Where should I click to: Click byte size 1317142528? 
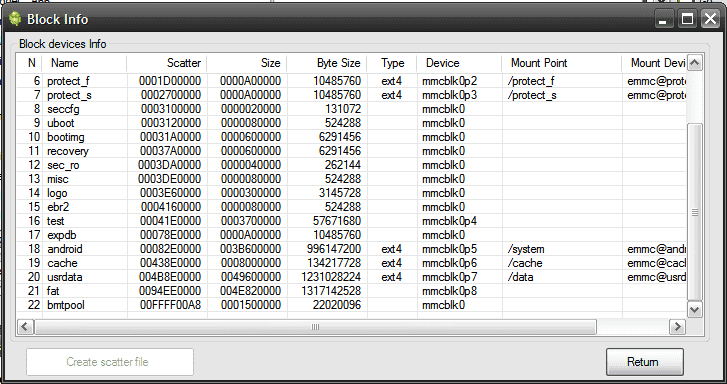click(x=331, y=291)
